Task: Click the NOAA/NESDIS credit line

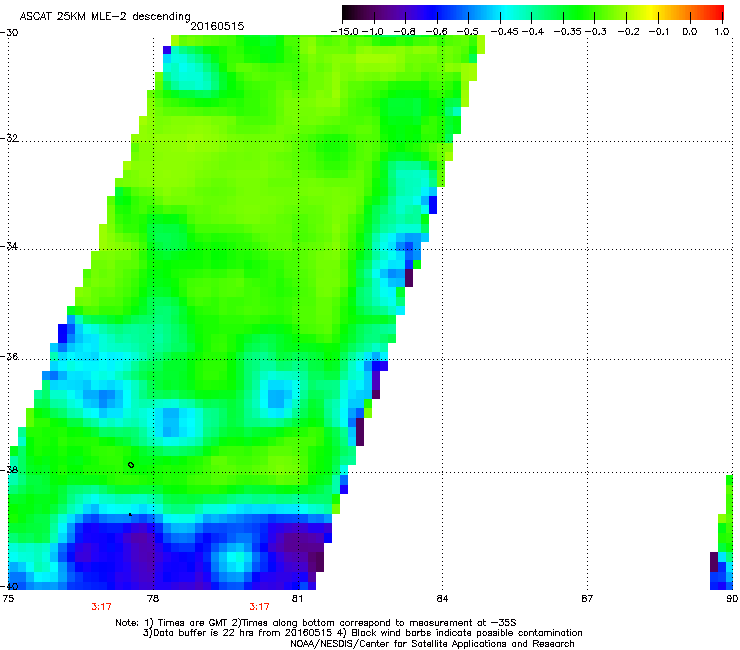Action: click(432, 644)
